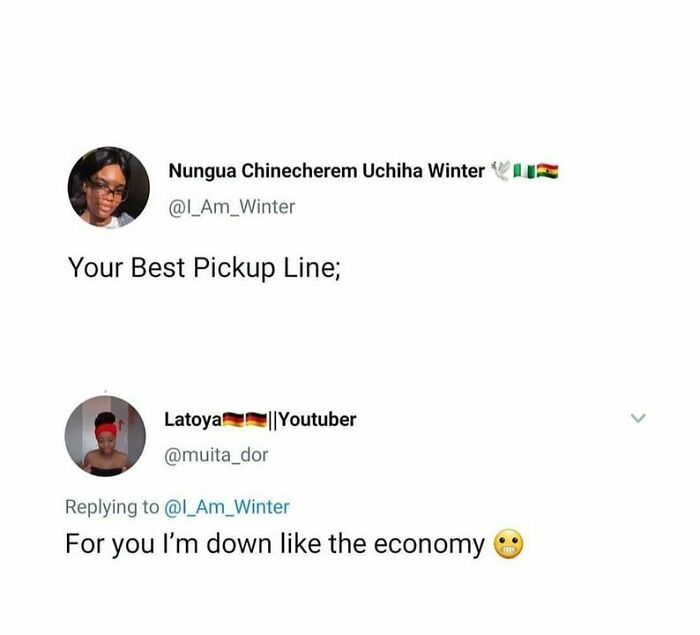
Task: Click the word 'Winter' in the top display name
Action: tap(456, 171)
